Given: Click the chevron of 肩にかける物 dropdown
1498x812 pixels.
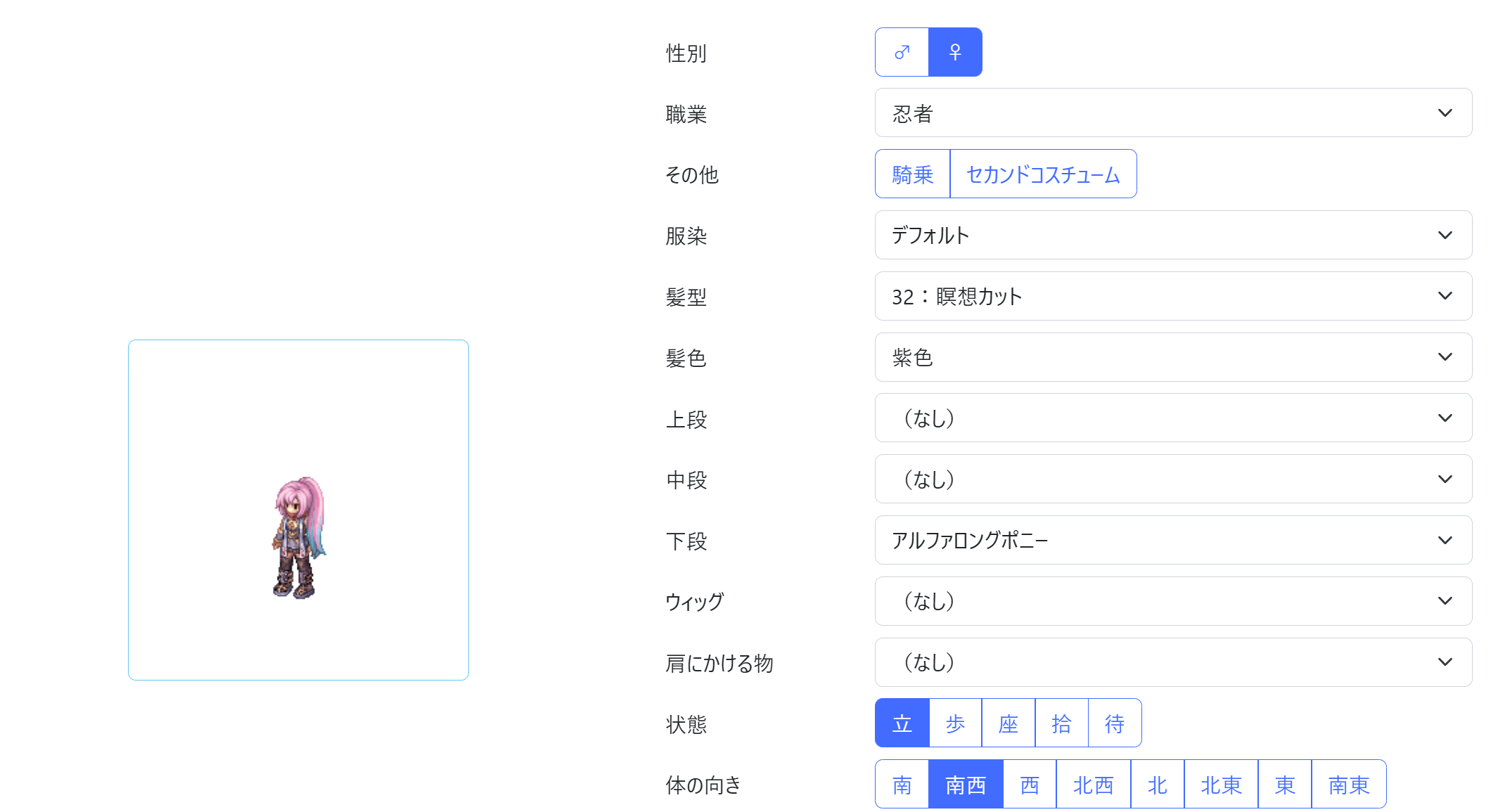Looking at the screenshot, I should click(x=1445, y=662).
